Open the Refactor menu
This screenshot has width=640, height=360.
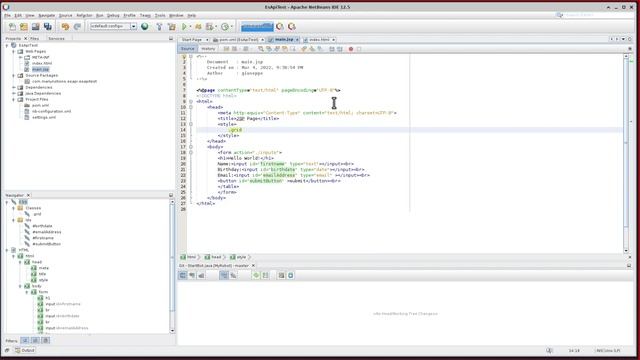click(84, 16)
